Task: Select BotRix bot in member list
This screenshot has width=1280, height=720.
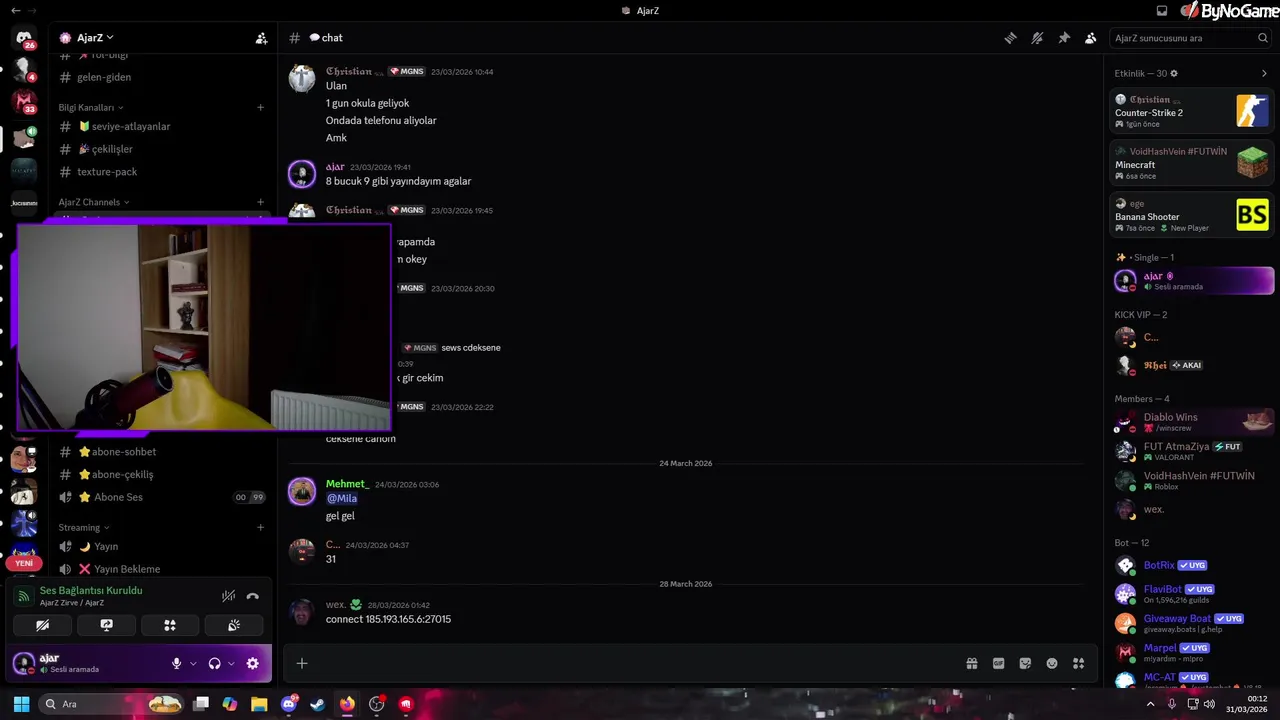Action: [1192, 565]
